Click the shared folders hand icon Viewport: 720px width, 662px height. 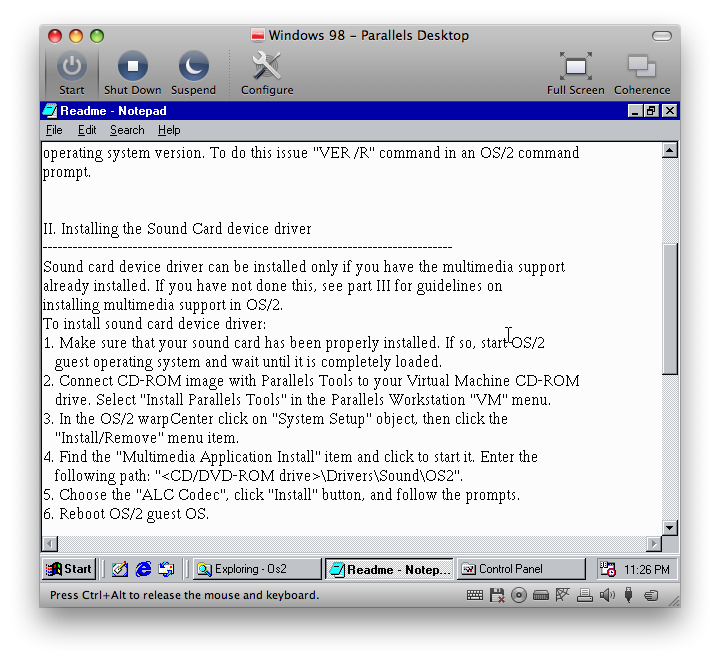pyautogui.click(x=651, y=596)
